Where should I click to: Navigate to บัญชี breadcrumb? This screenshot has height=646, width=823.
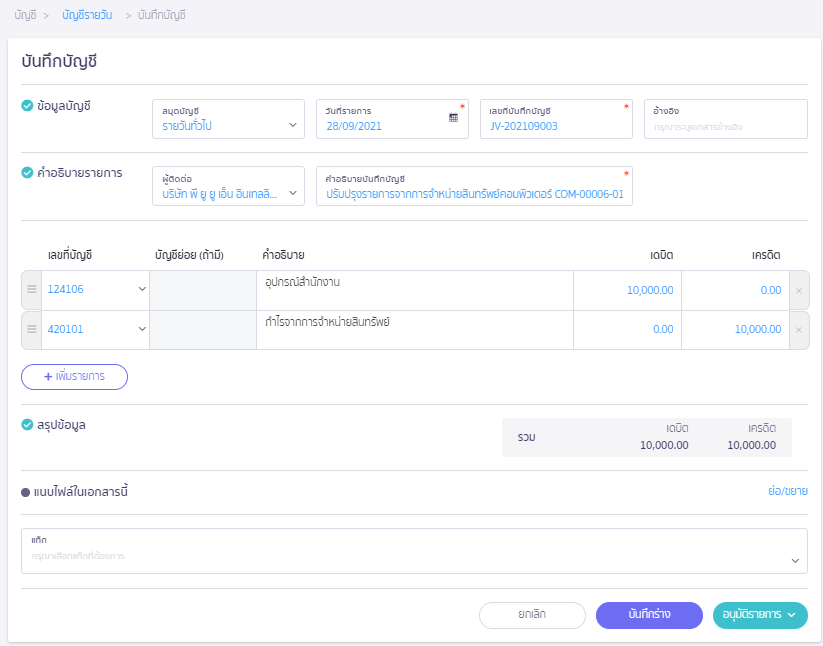coord(25,16)
